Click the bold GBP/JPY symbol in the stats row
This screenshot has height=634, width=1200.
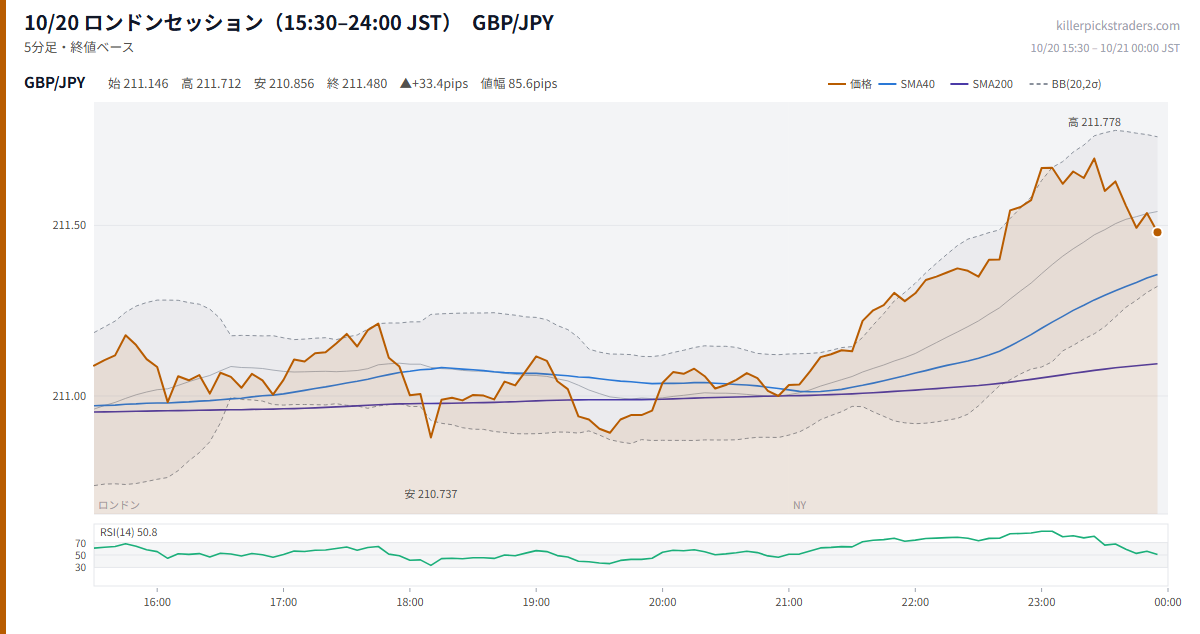tap(55, 83)
